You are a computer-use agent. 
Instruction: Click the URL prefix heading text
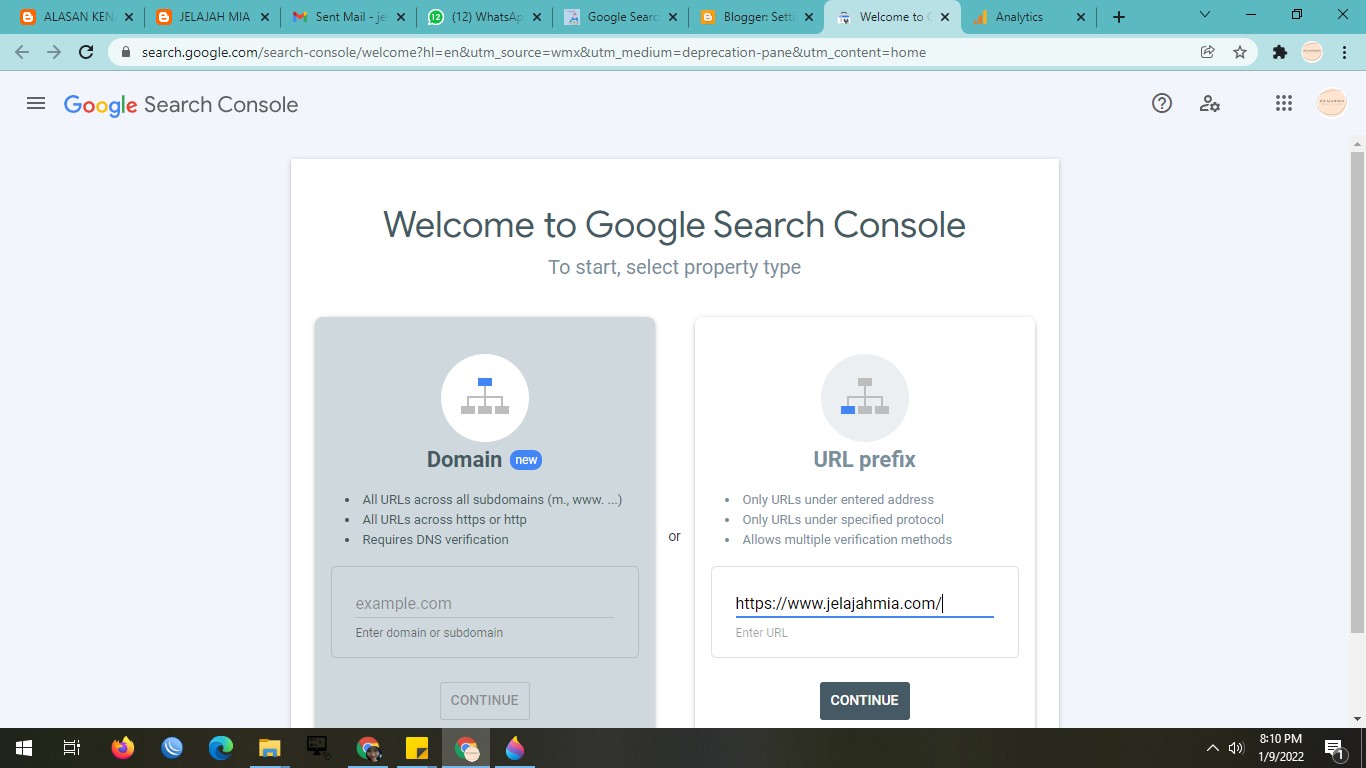(x=865, y=460)
